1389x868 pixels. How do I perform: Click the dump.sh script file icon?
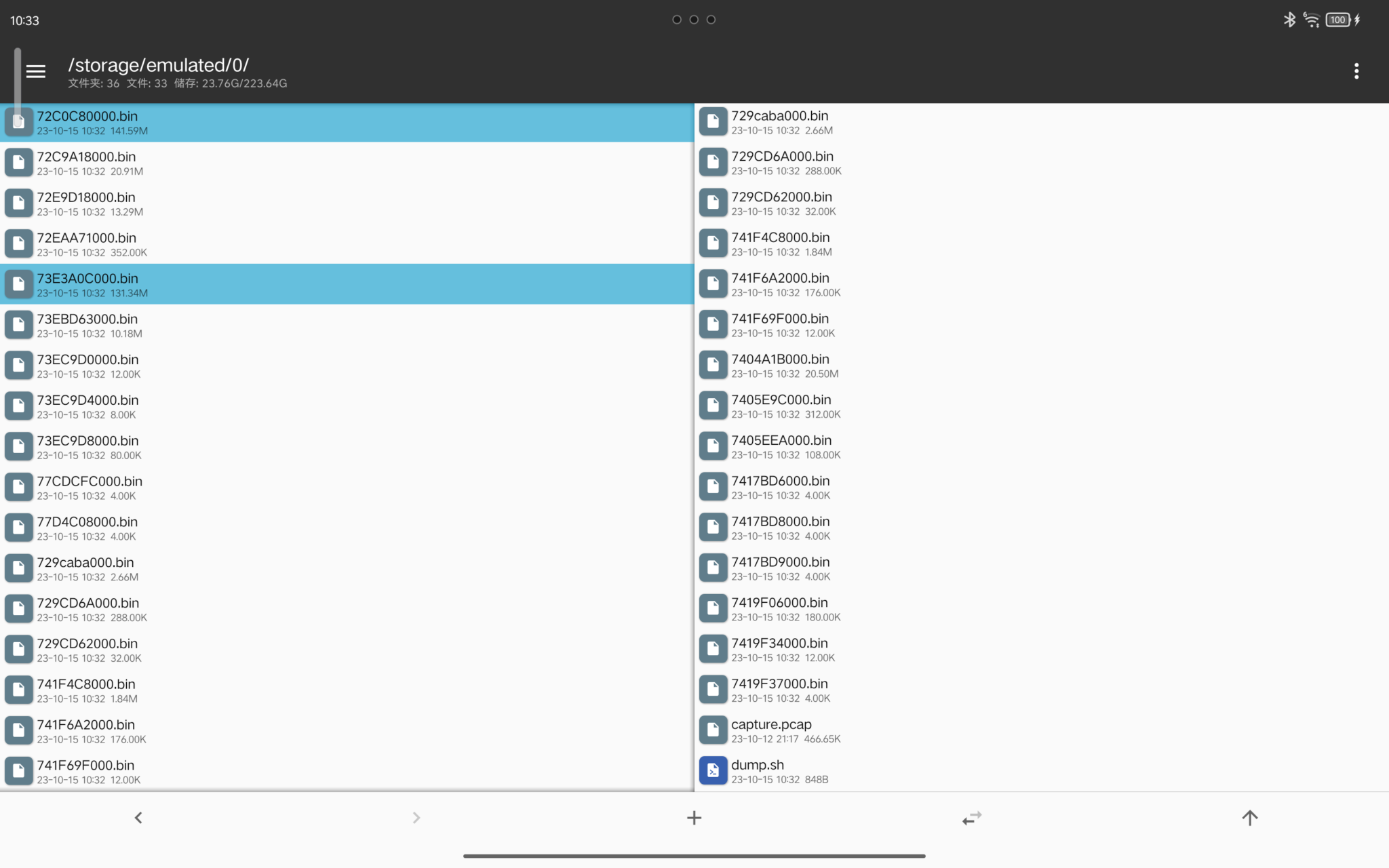(x=713, y=771)
